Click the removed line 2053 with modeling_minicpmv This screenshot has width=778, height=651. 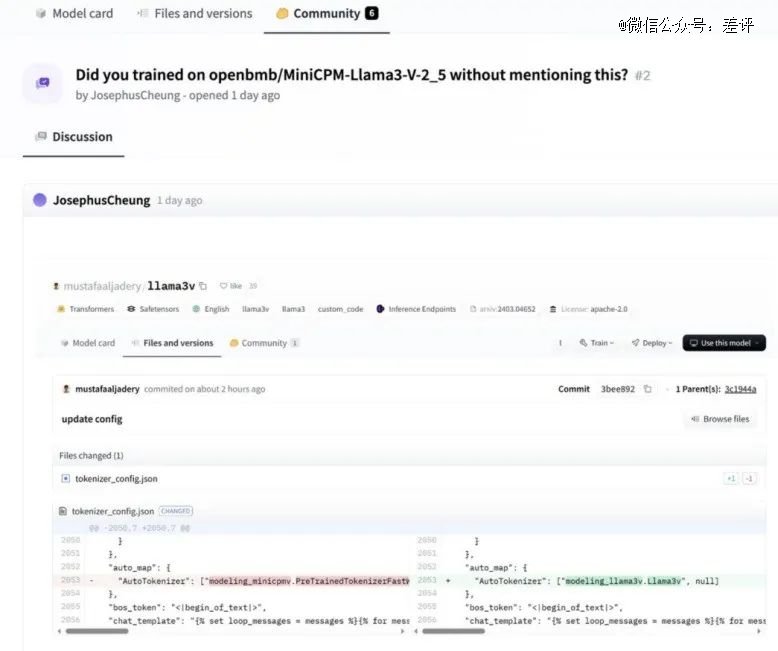click(x=232, y=581)
